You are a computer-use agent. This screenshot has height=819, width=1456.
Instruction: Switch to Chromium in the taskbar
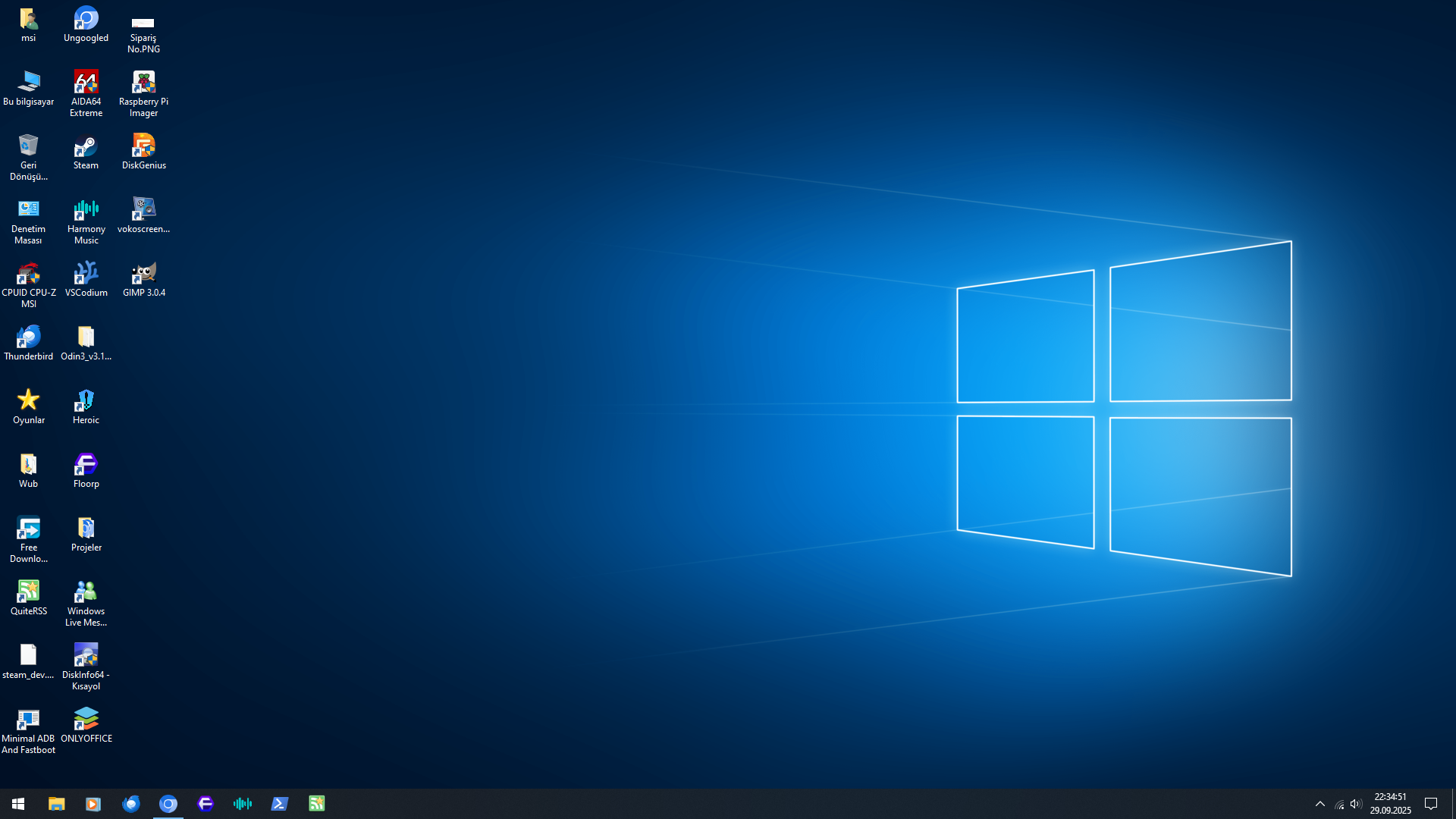(x=168, y=804)
